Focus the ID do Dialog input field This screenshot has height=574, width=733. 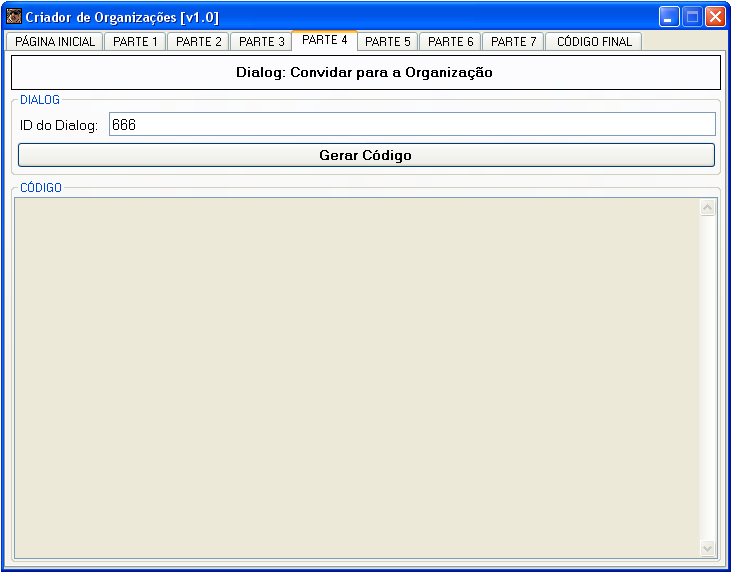pos(412,124)
